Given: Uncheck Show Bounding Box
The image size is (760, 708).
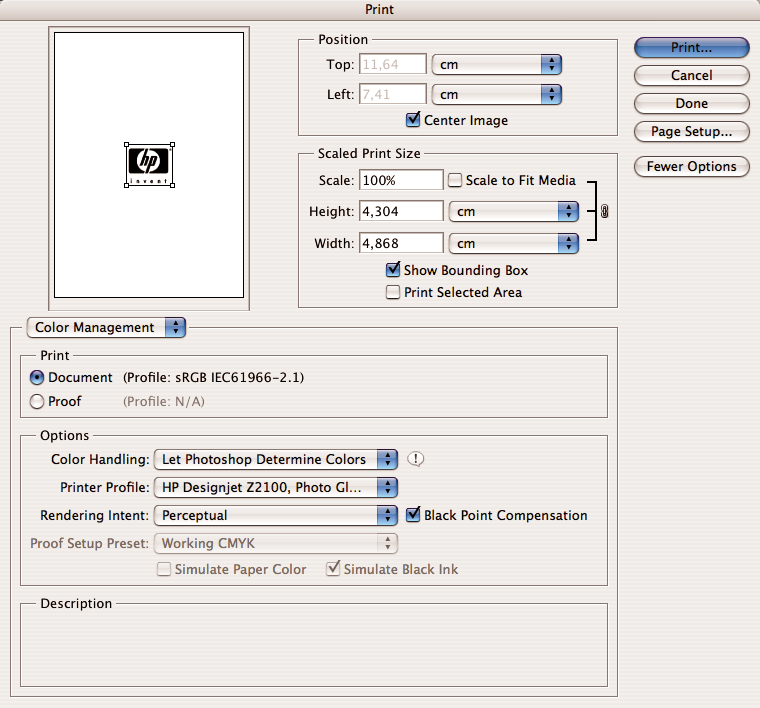Looking at the screenshot, I should 393,270.
